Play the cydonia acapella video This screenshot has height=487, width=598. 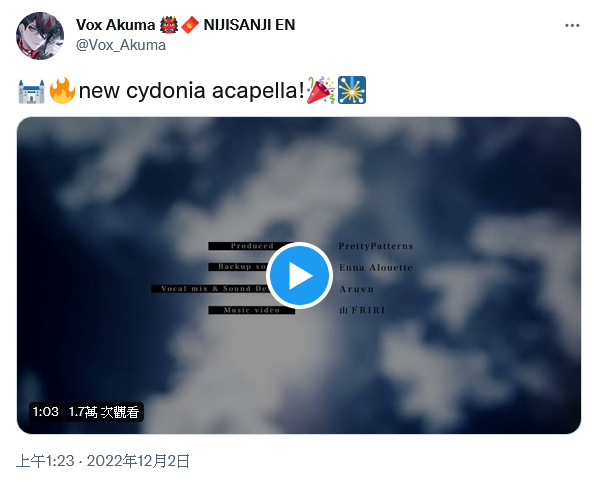299,275
